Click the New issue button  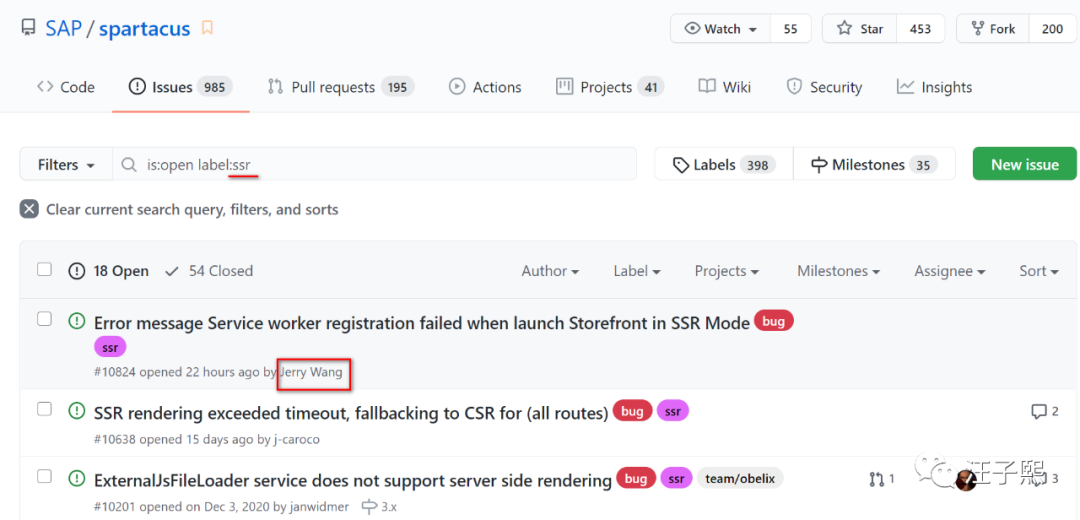[1024, 165]
